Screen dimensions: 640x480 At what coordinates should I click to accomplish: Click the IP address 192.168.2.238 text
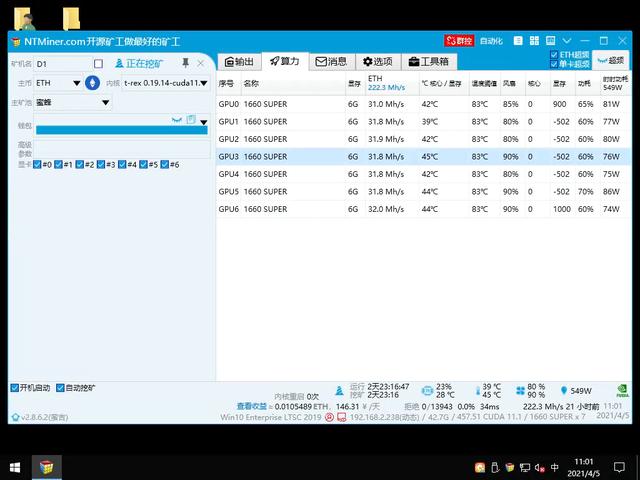[x=376, y=417]
